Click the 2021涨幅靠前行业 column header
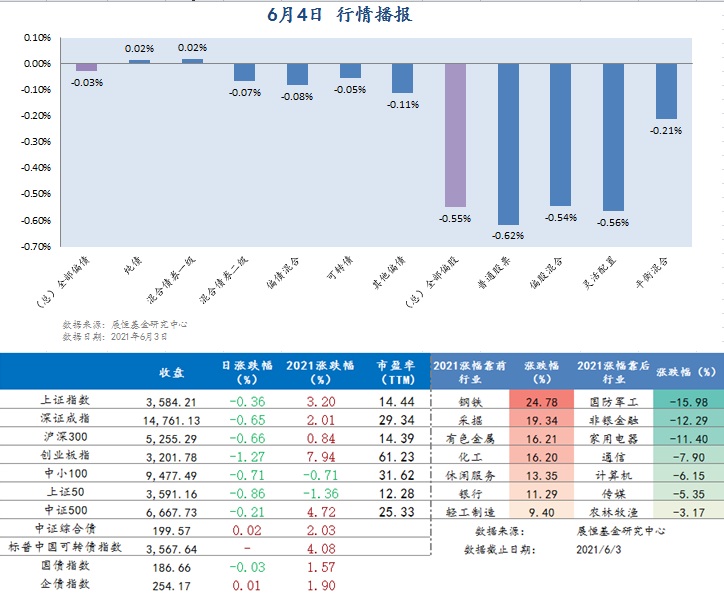 click(470, 372)
